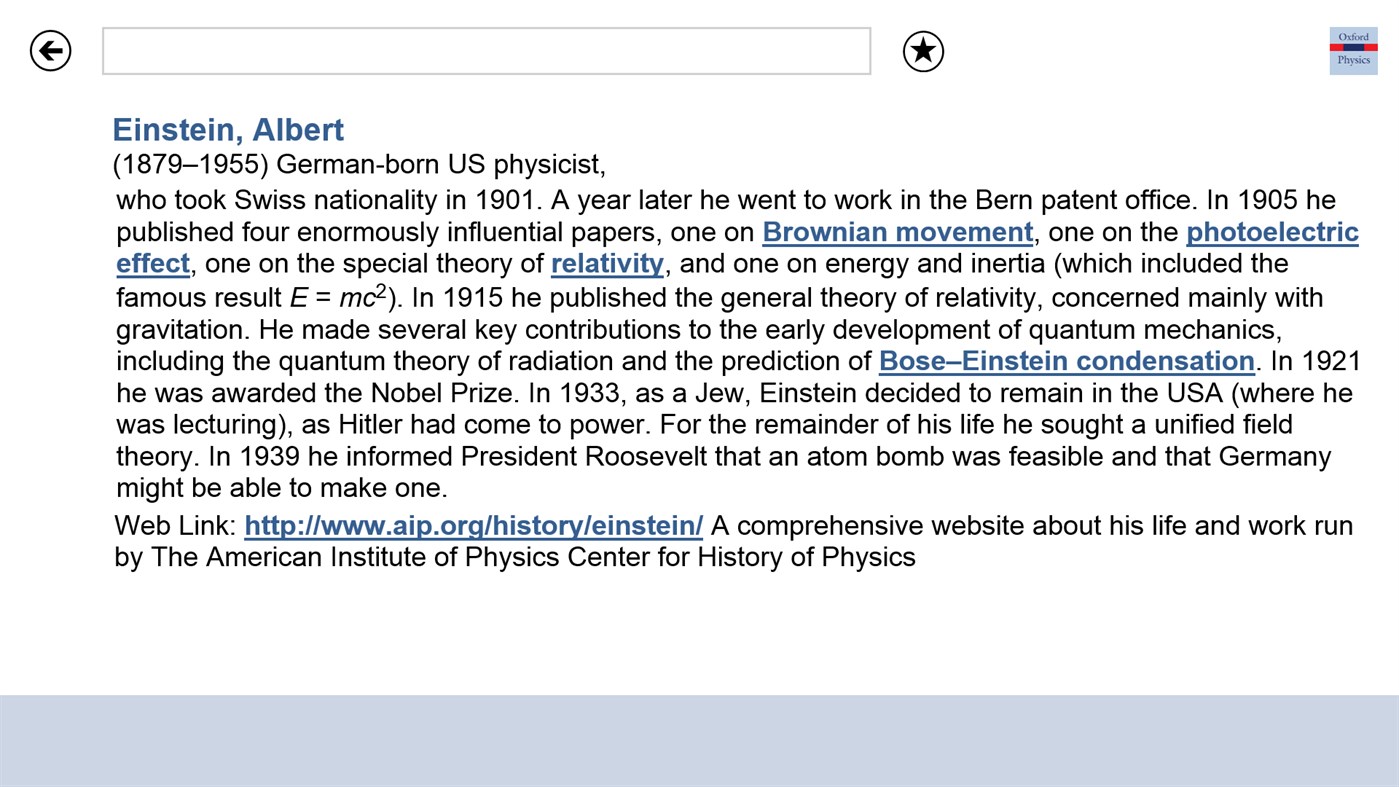Navigate back using the circular arrow icon

coord(49,50)
